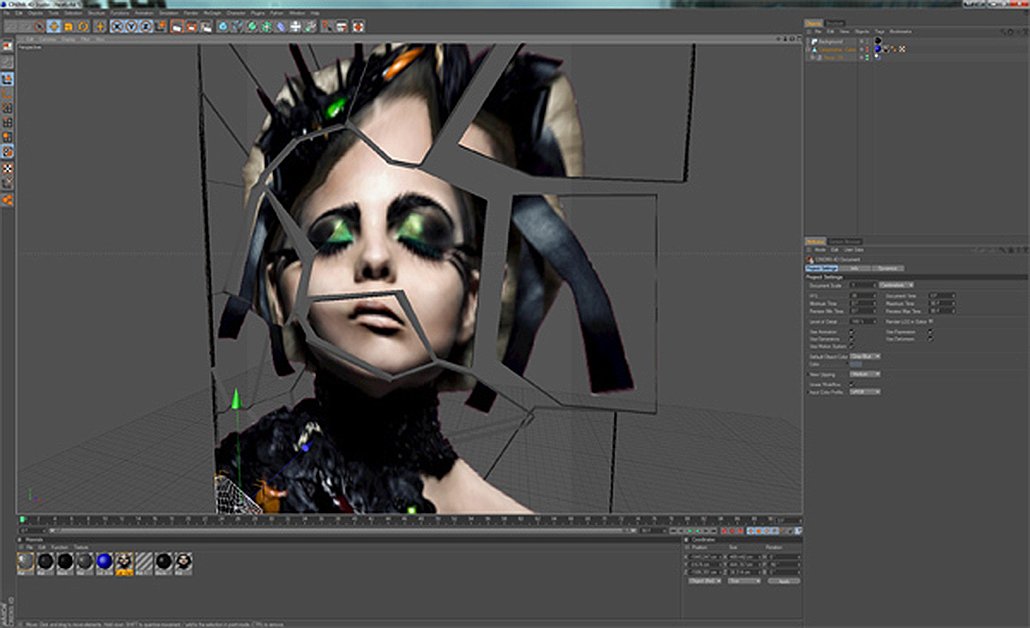Open the Render menu in menu bar
Image resolution: width=1030 pixels, height=628 pixels.
(x=190, y=13)
